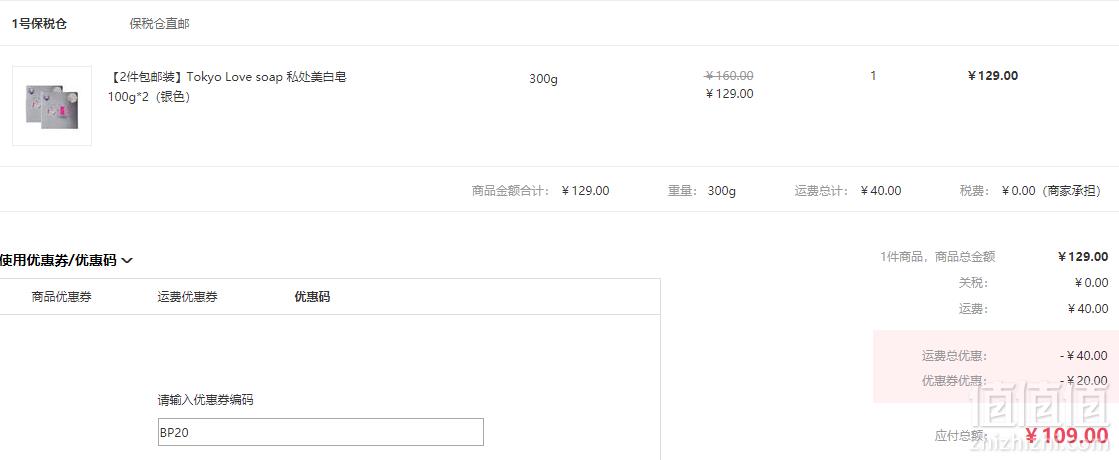Click the bold ¥129.00 item subtotal
This screenshot has height=460, width=1119.
point(993,76)
